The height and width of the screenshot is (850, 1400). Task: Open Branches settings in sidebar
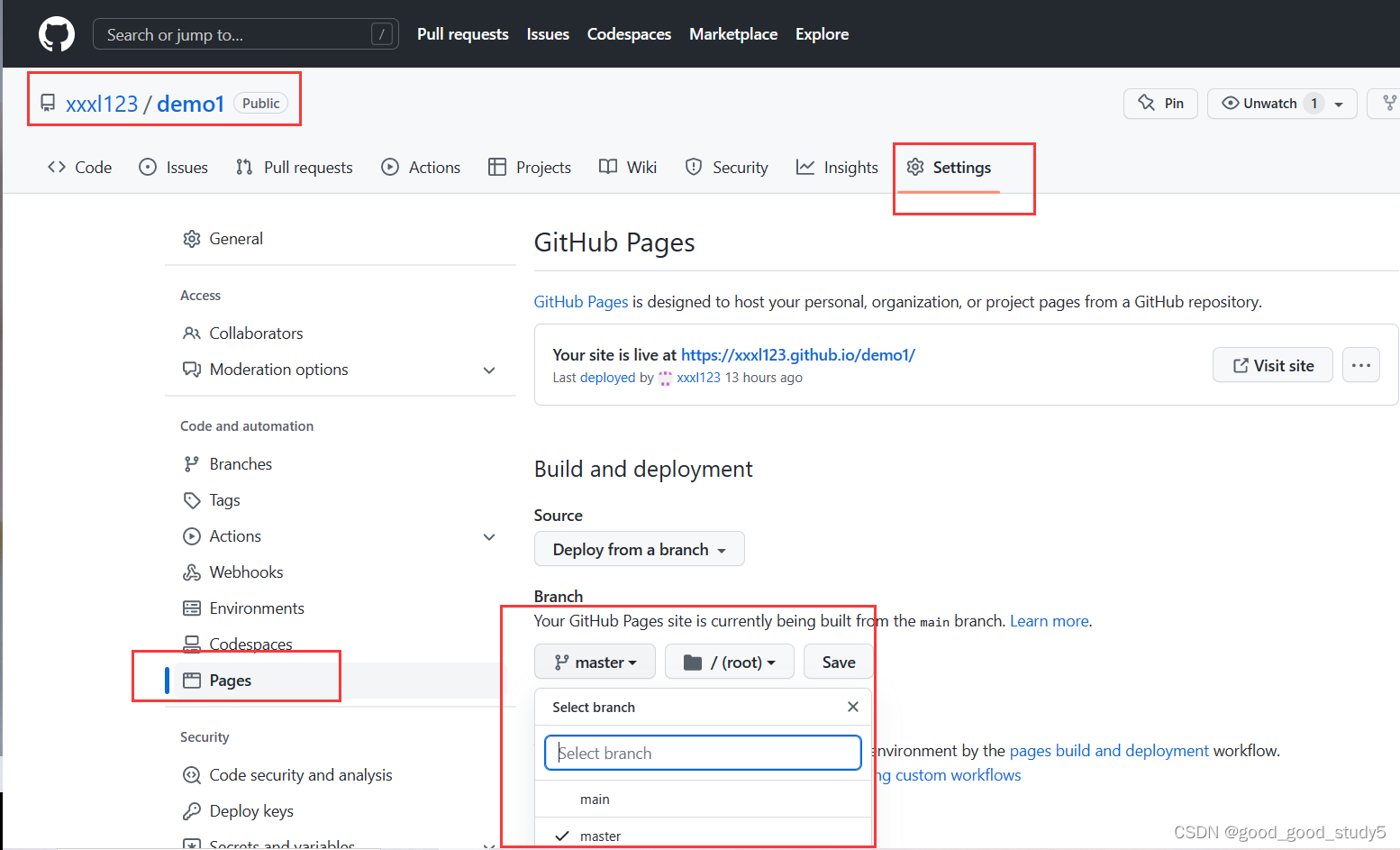pos(241,464)
